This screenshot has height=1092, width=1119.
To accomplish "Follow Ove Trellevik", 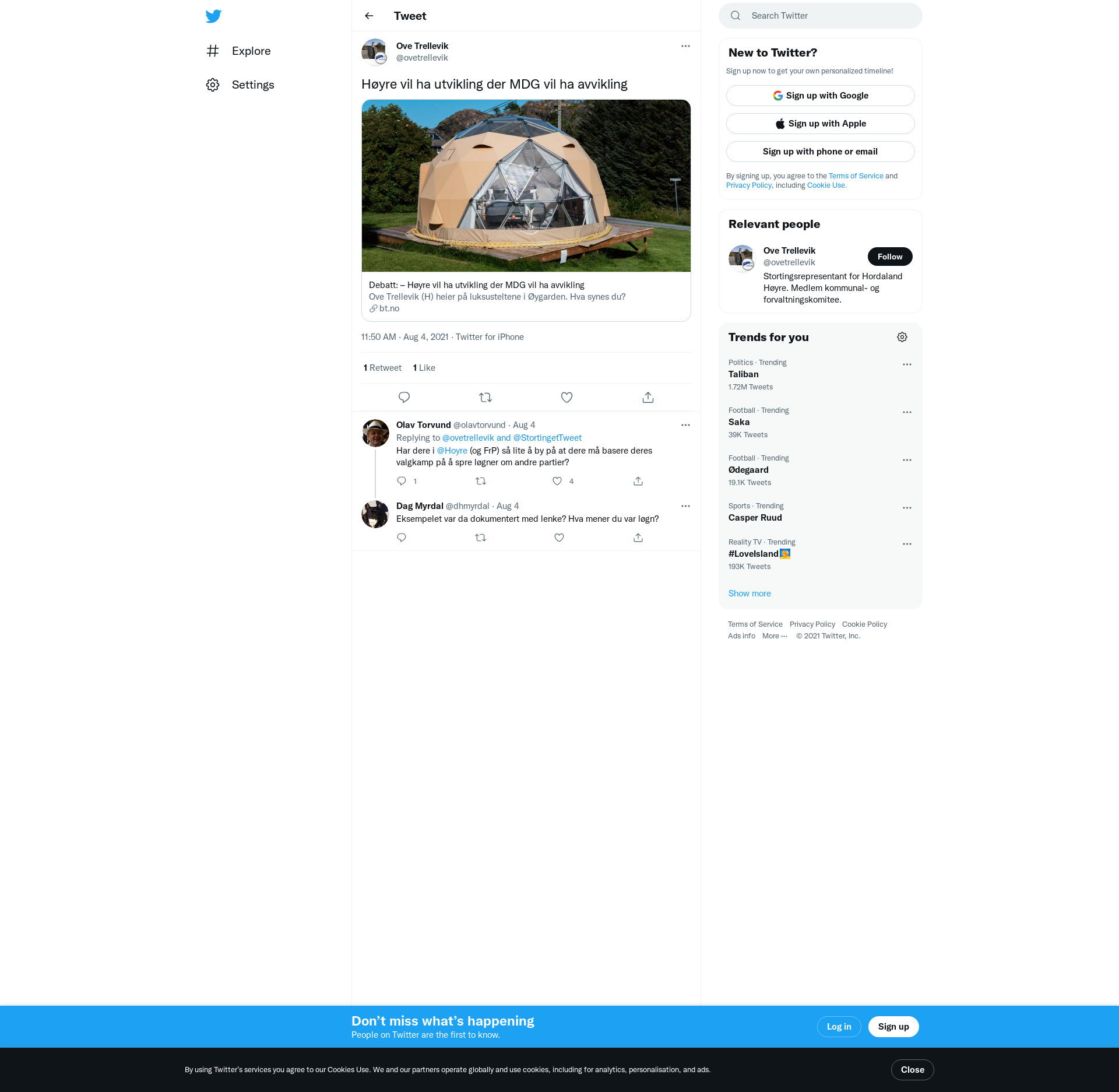I will click(x=889, y=257).
